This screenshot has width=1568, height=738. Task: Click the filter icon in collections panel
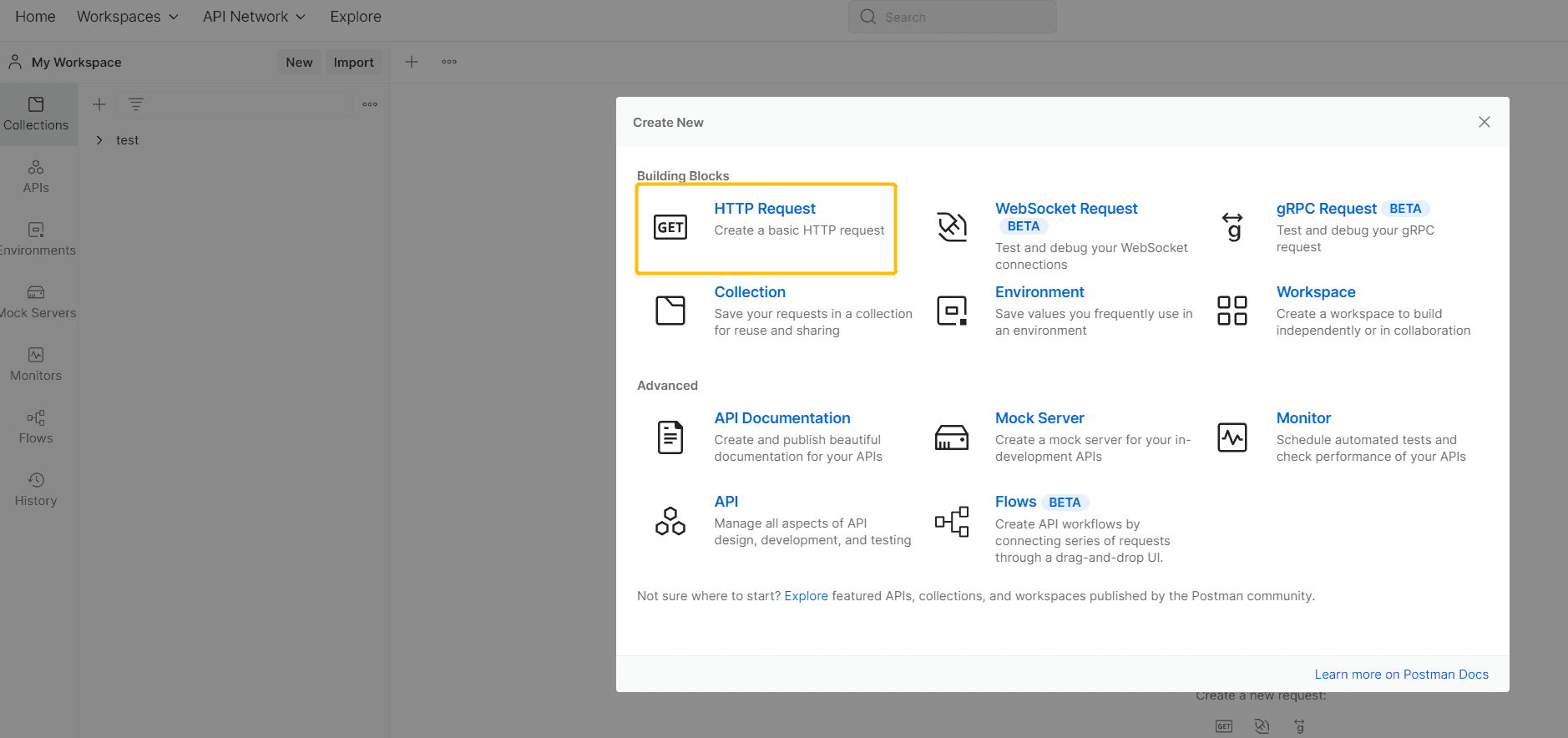[136, 104]
